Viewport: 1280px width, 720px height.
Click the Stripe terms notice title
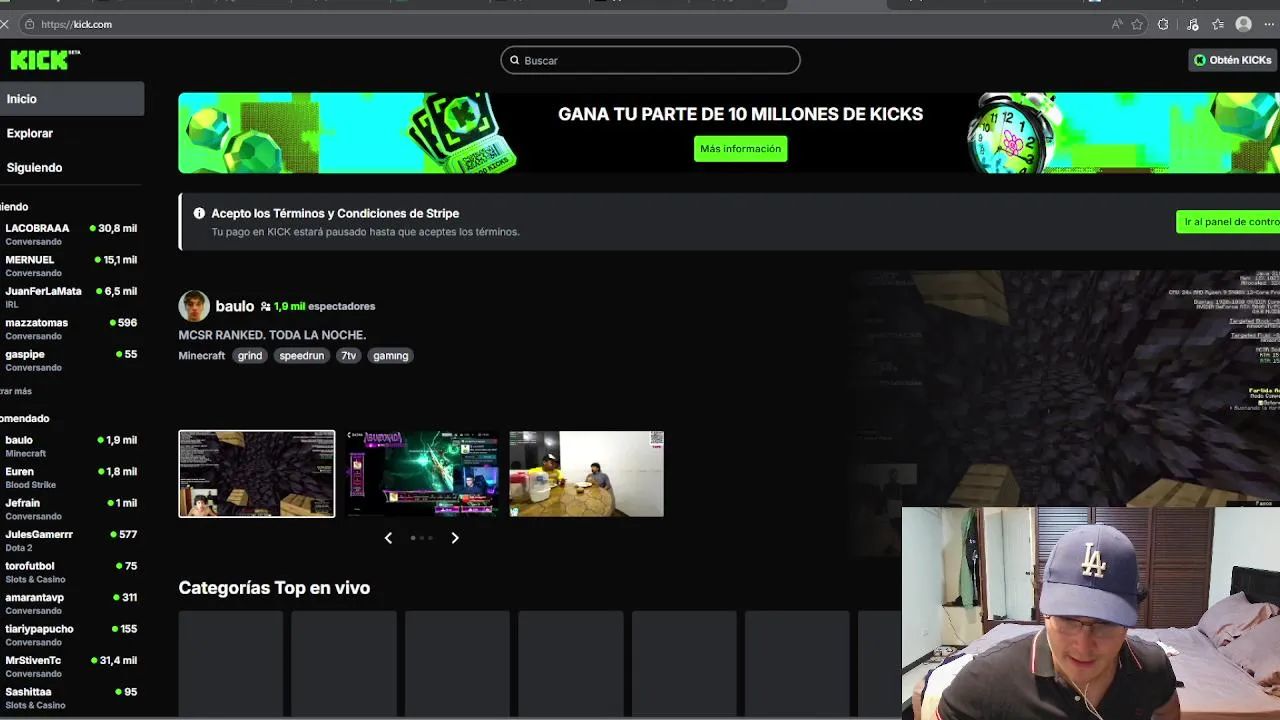click(x=335, y=213)
